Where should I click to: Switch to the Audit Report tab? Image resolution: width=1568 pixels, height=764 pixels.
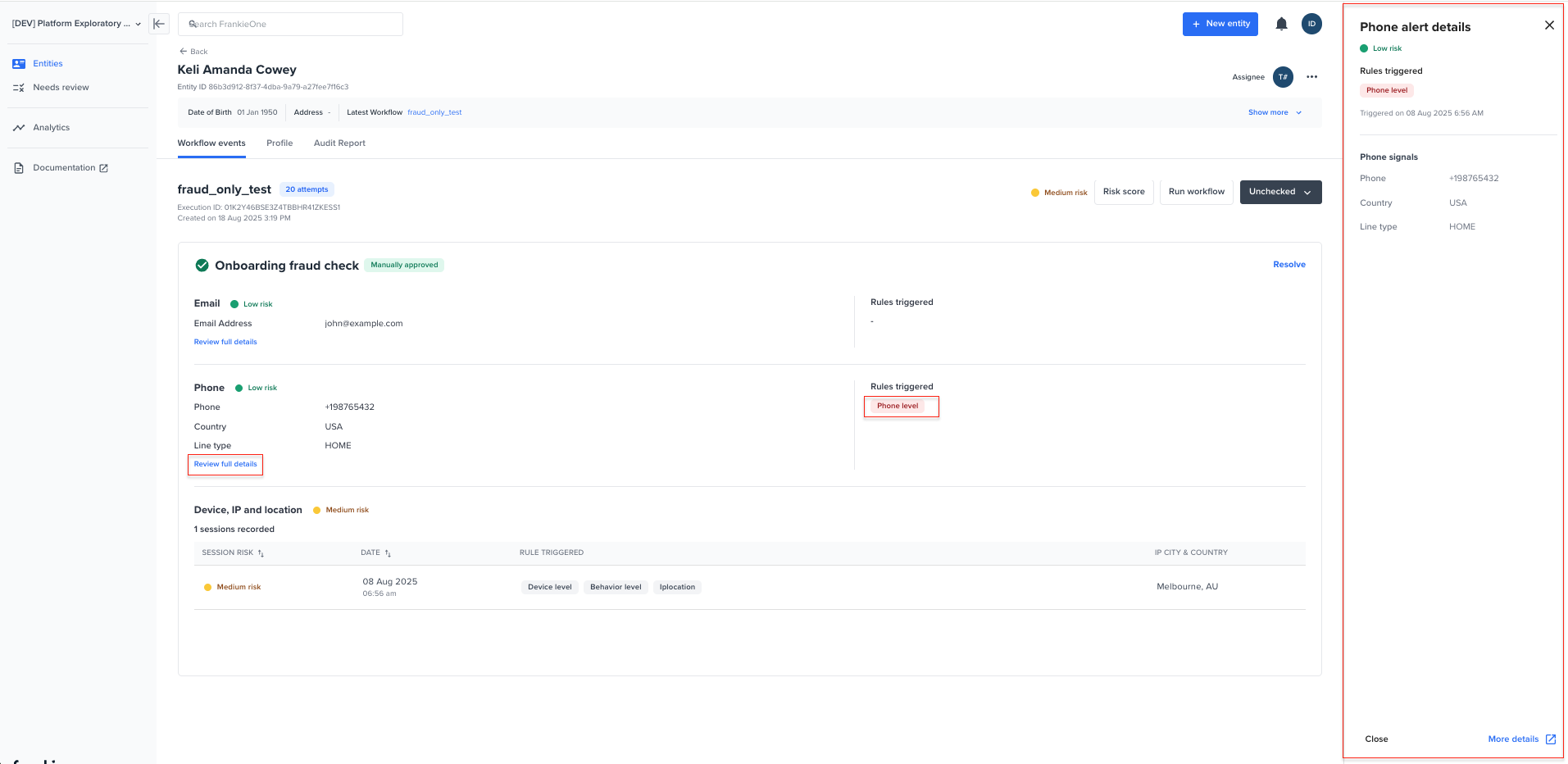339,143
